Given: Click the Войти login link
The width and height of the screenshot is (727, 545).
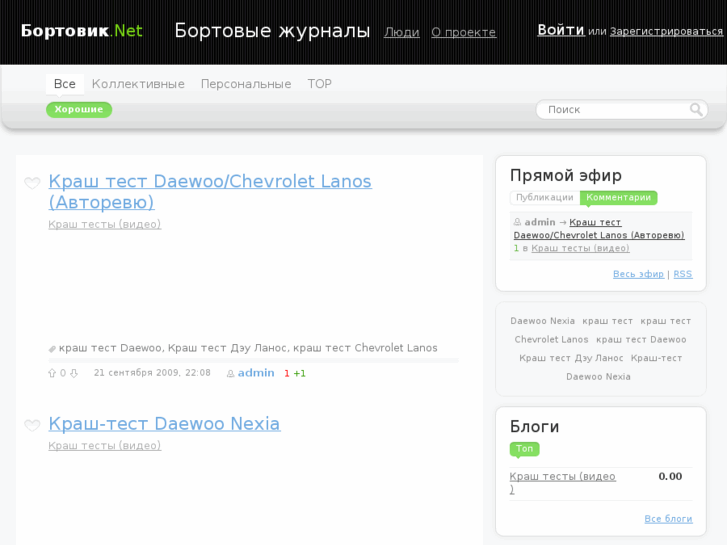Looking at the screenshot, I should click(560, 30).
